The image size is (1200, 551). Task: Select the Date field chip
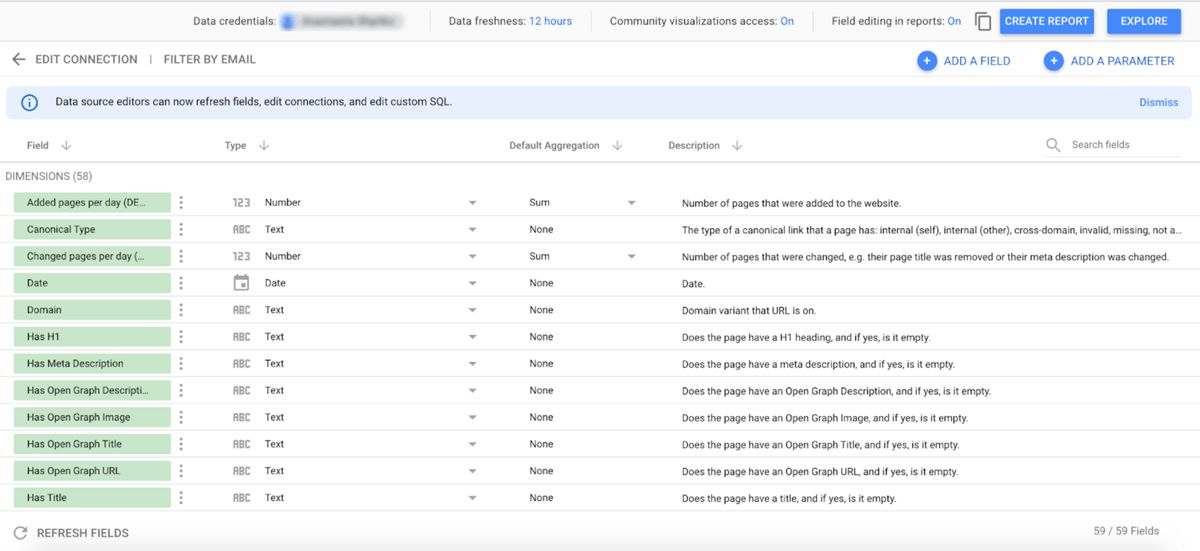[93, 283]
